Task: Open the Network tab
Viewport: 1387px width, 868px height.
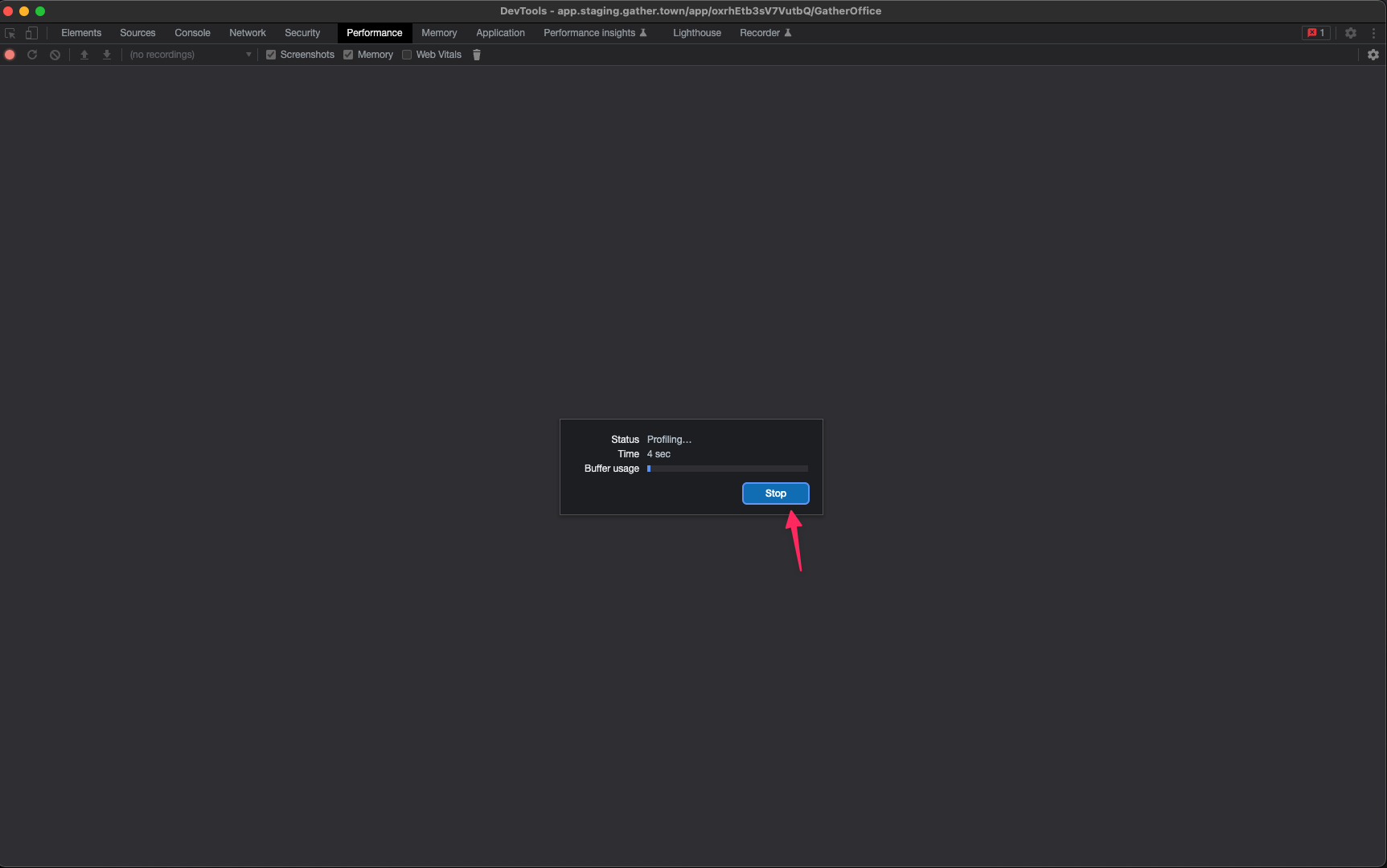Action: click(x=248, y=33)
